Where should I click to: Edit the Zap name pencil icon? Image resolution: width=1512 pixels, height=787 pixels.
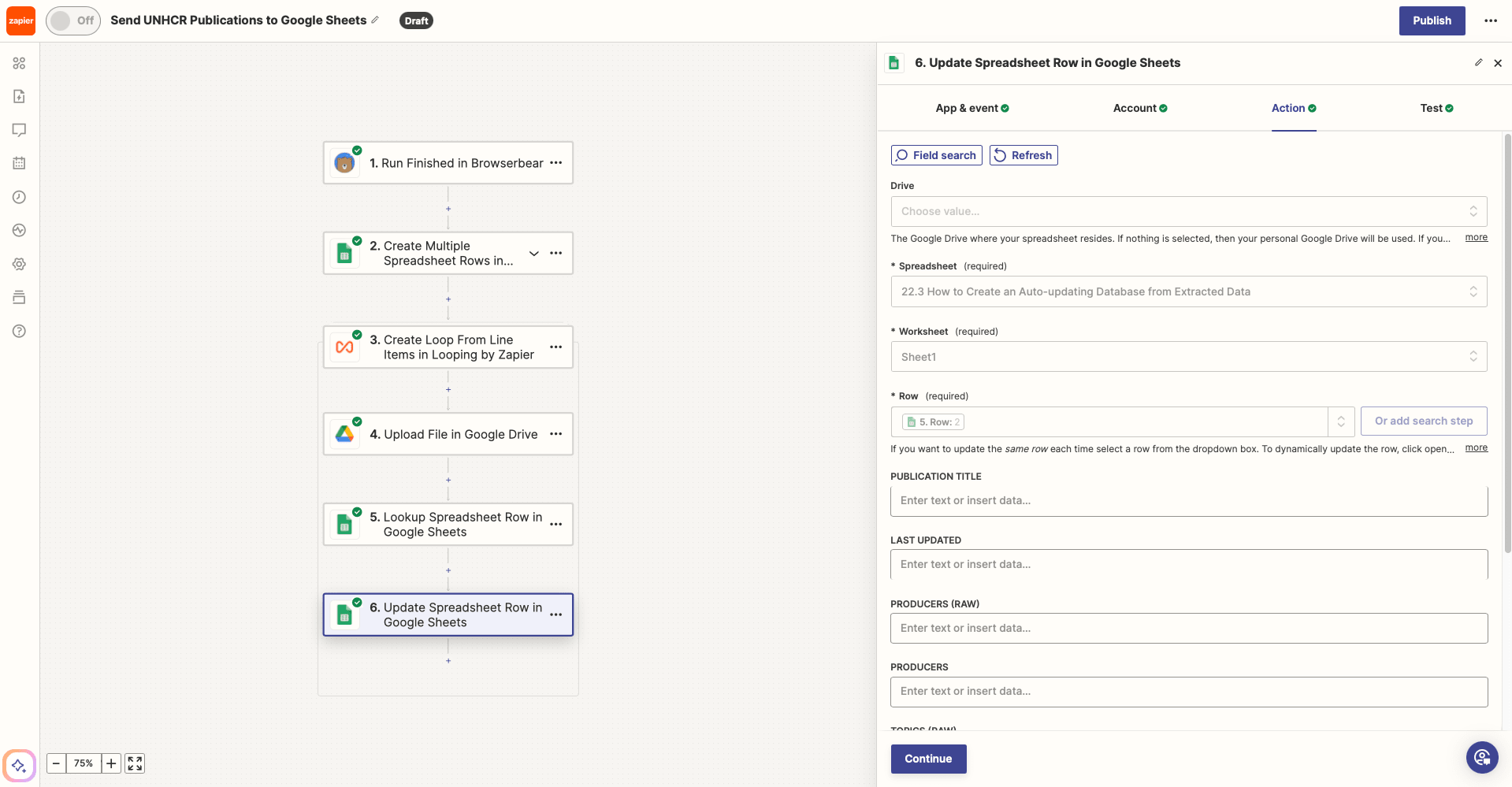pyautogui.click(x=375, y=20)
